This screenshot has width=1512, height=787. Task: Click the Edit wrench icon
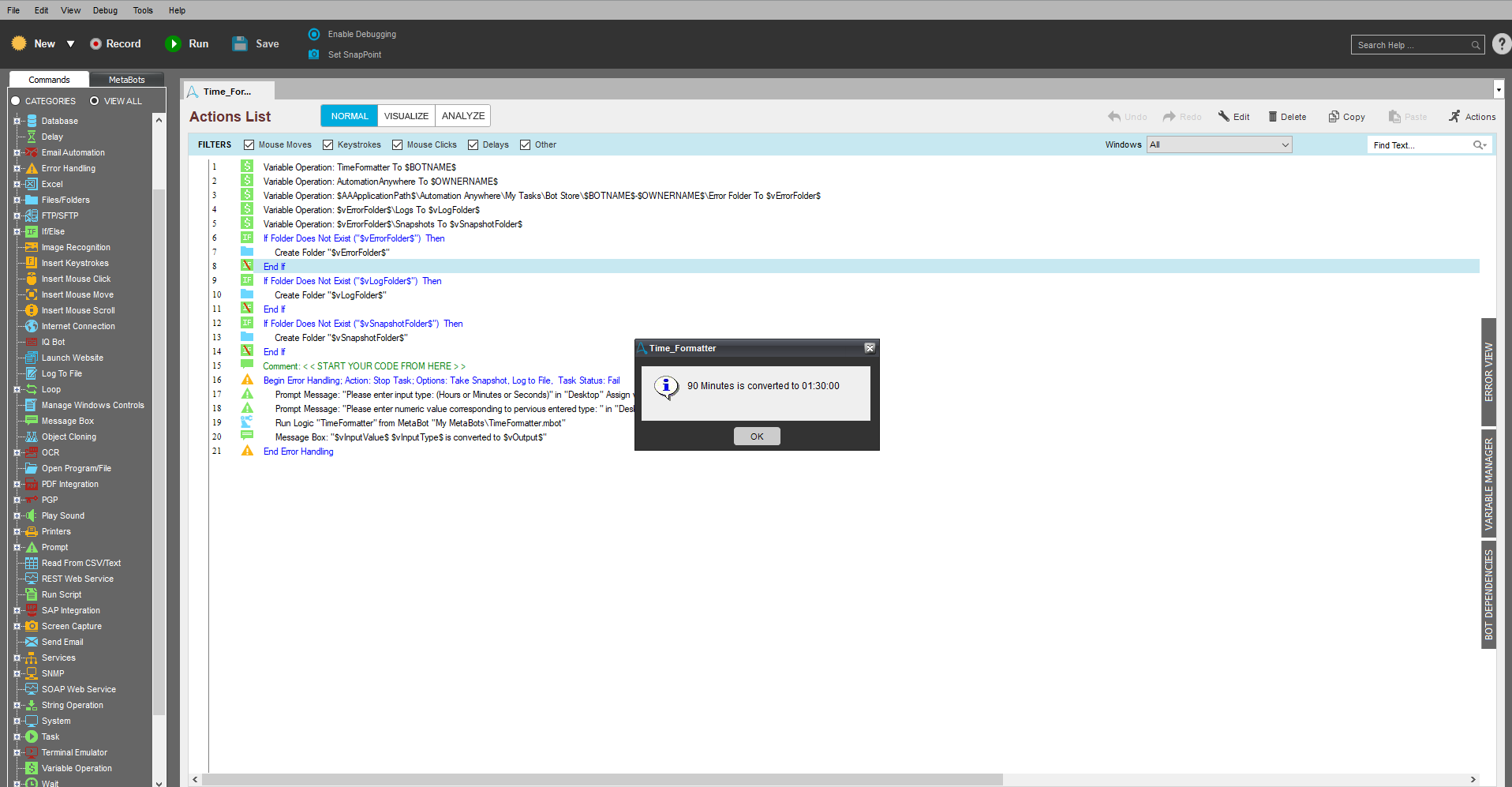(1223, 117)
